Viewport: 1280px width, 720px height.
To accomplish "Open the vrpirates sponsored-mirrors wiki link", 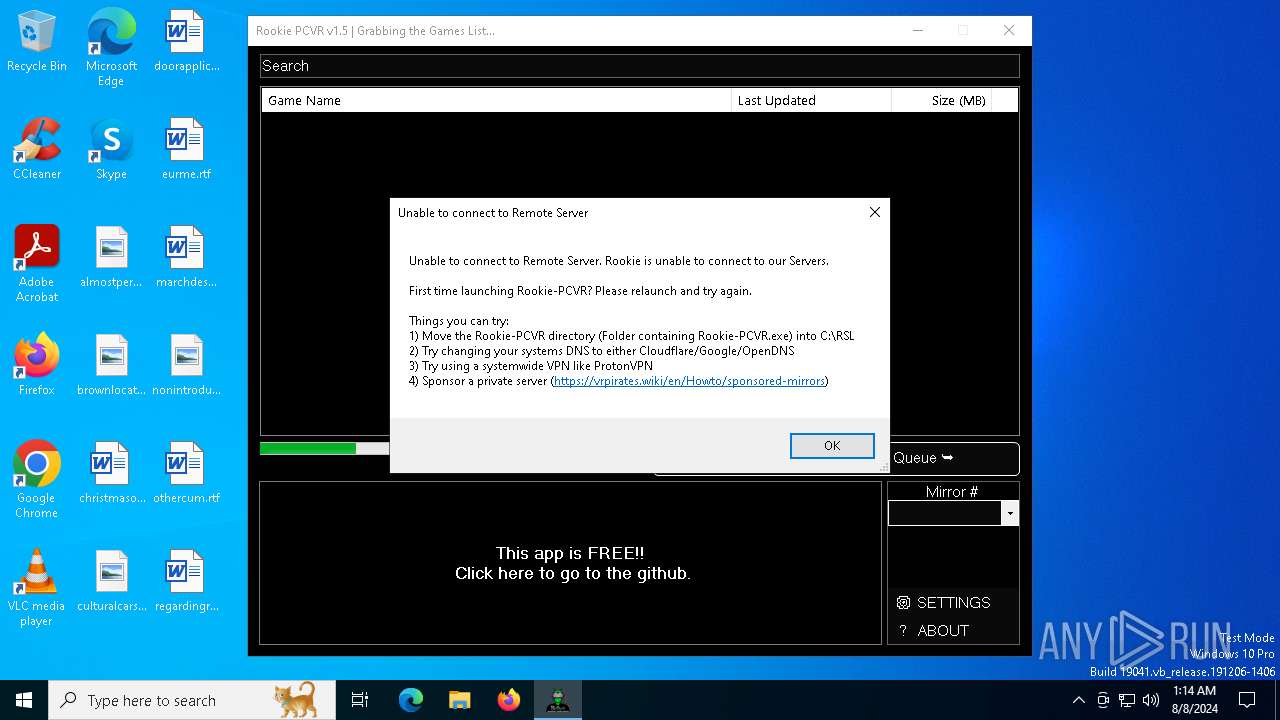I will coord(689,381).
